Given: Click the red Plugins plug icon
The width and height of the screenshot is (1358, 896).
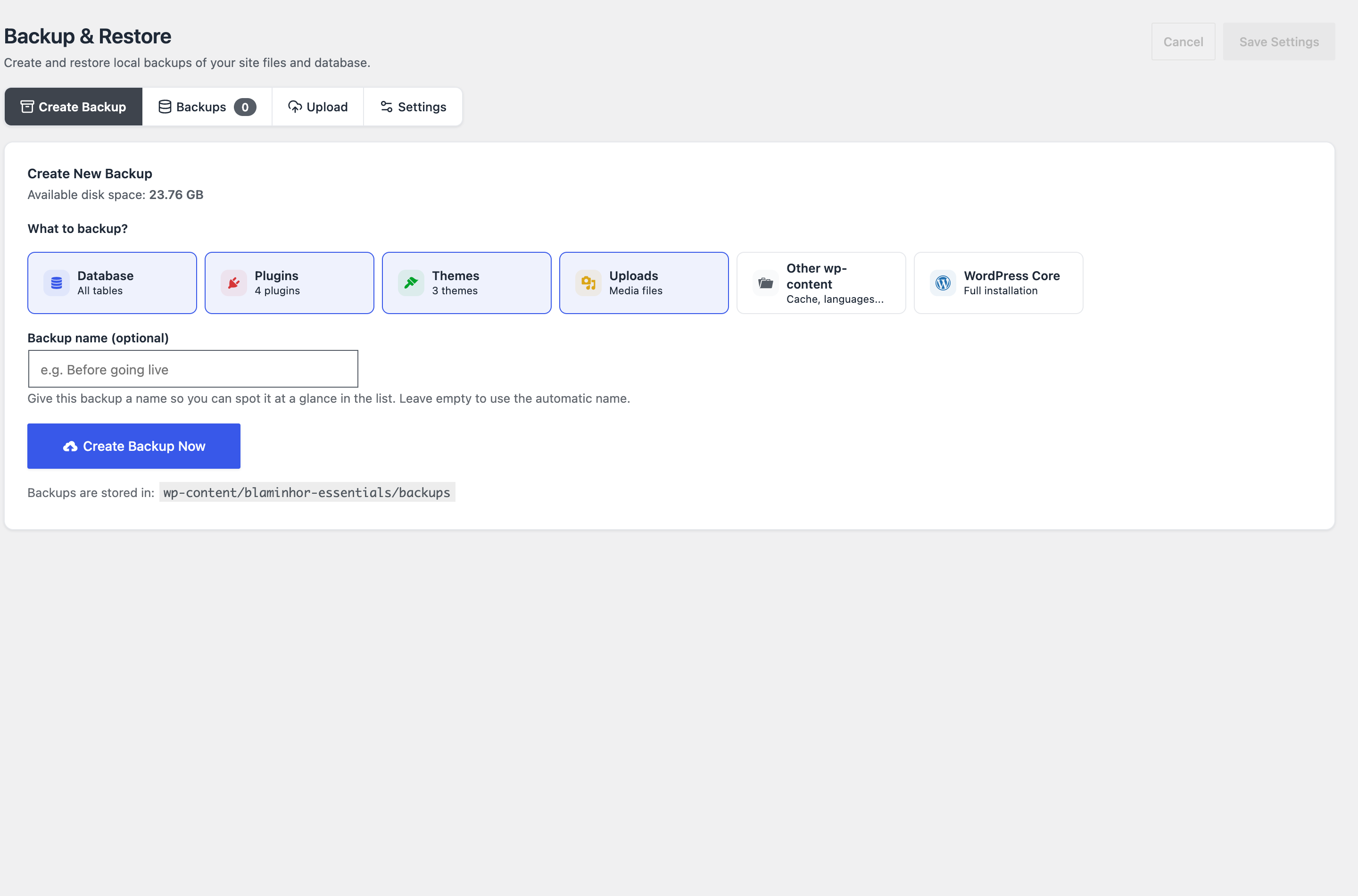Looking at the screenshot, I should (x=234, y=283).
